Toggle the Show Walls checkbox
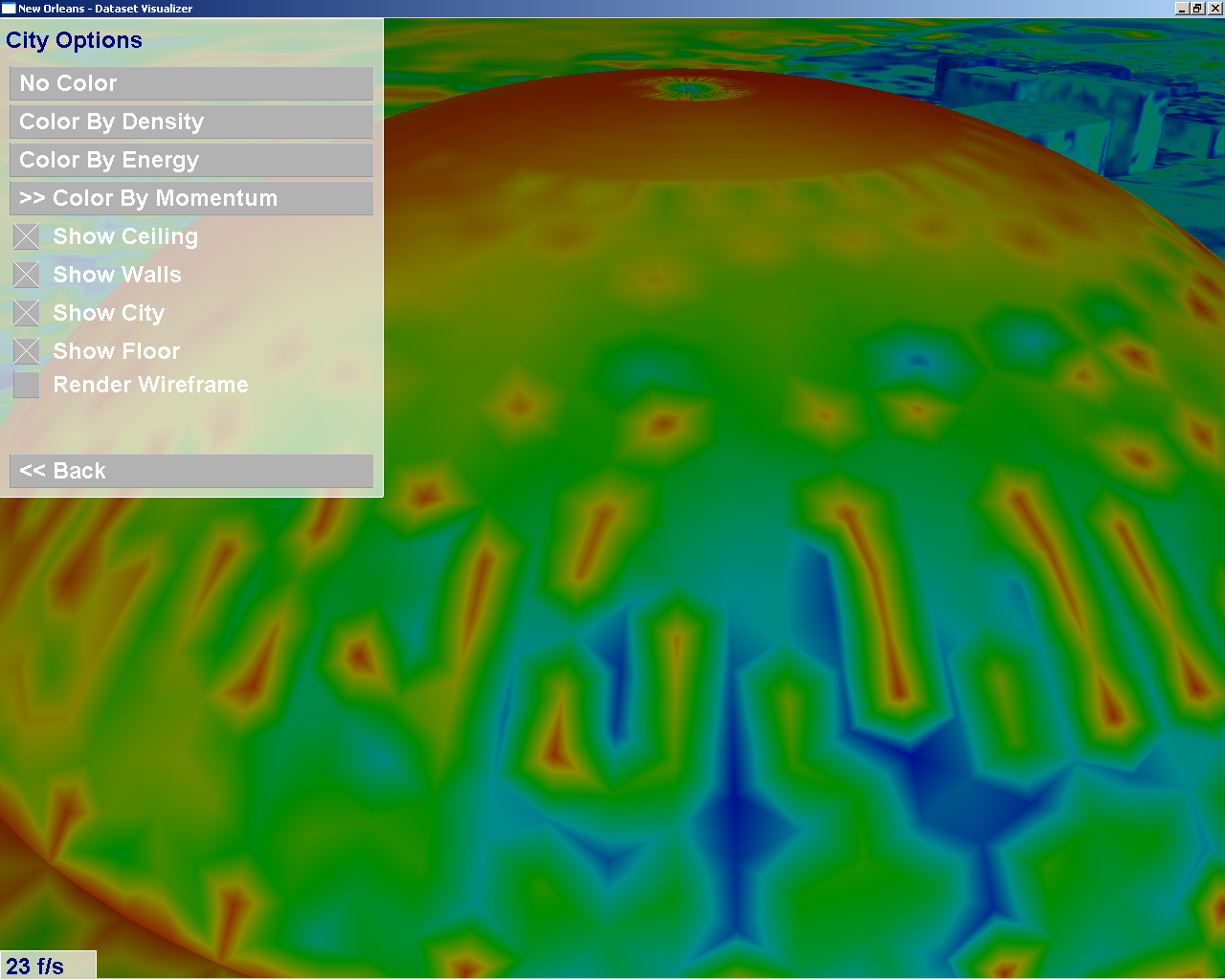 (x=27, y=275)
